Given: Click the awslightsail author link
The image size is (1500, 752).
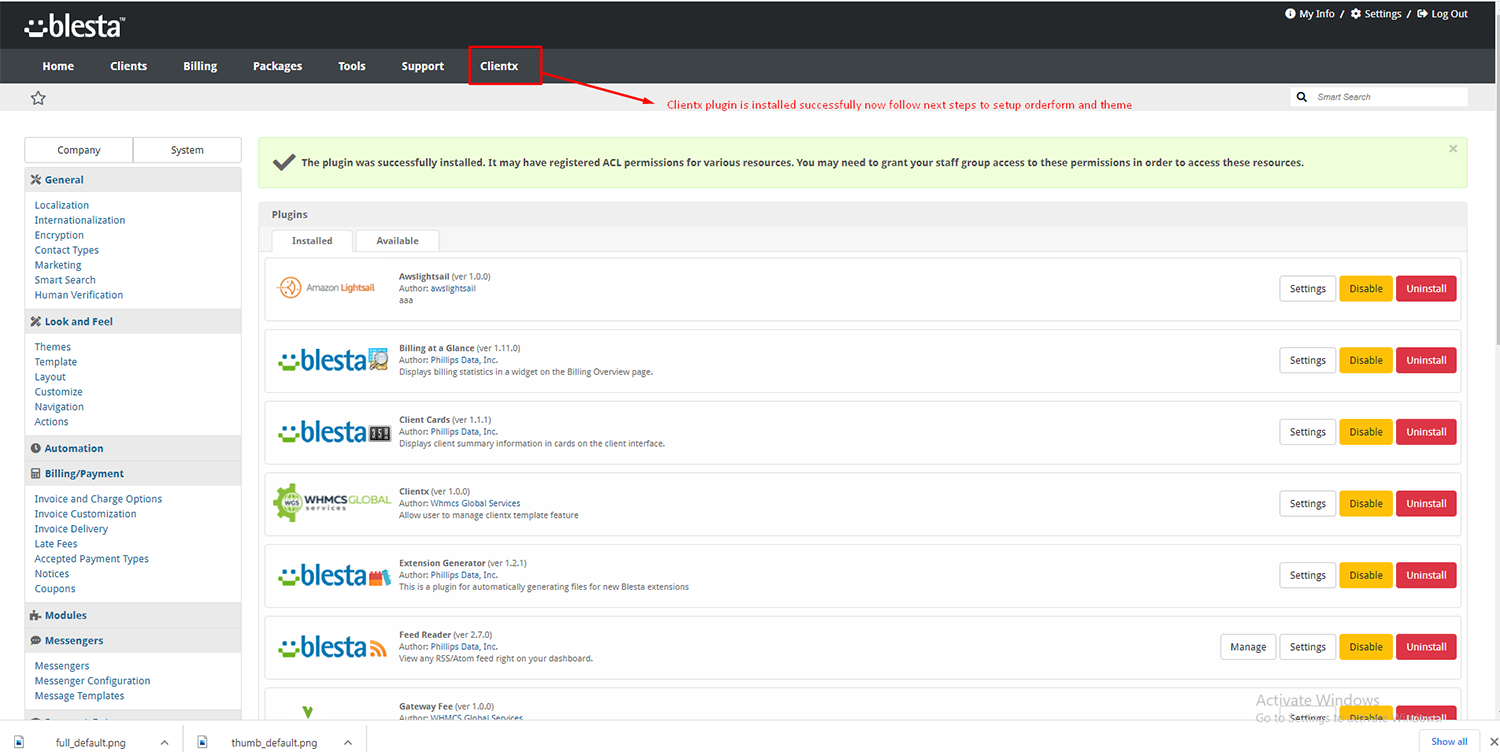Looking at the screenshot, I should click(x=453, y=288).
